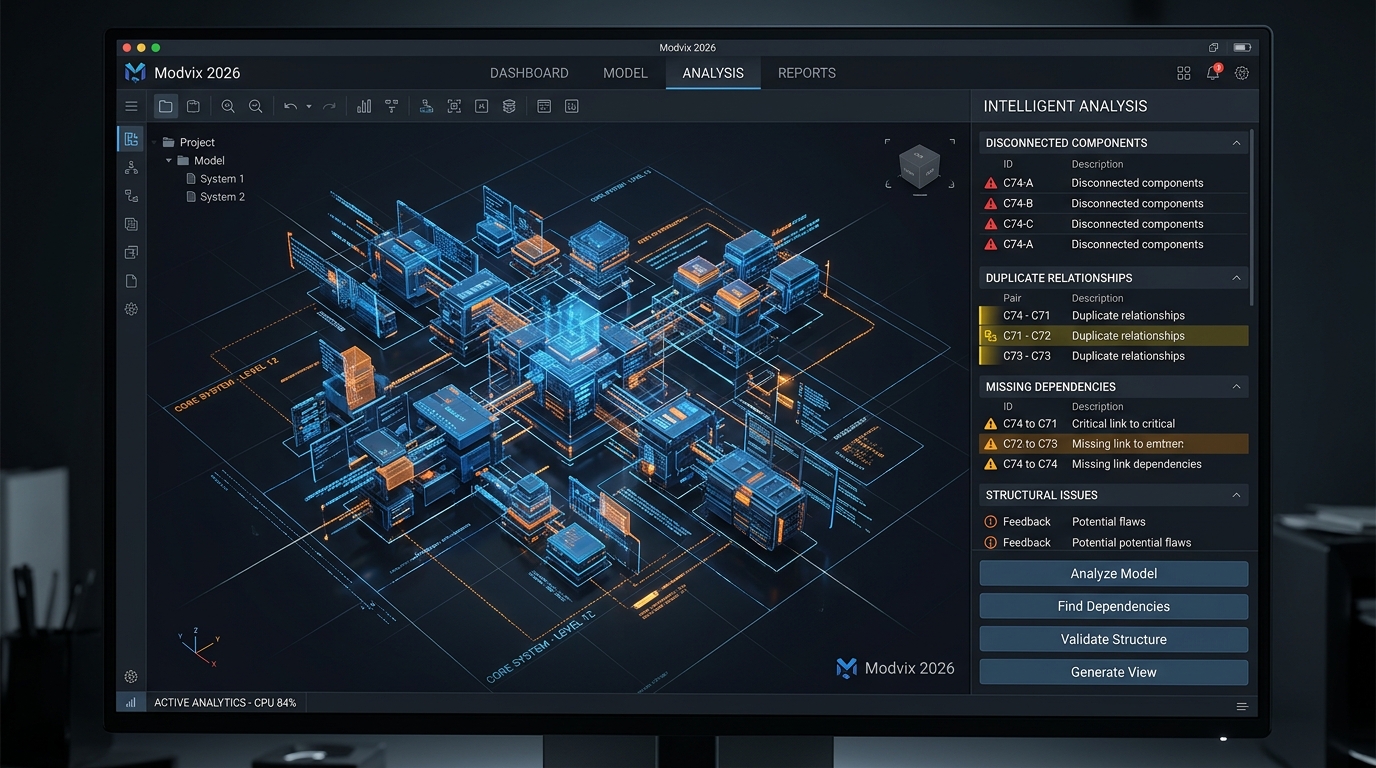Select the Analysis tab
1376x768 pixels.
[713, 73]
